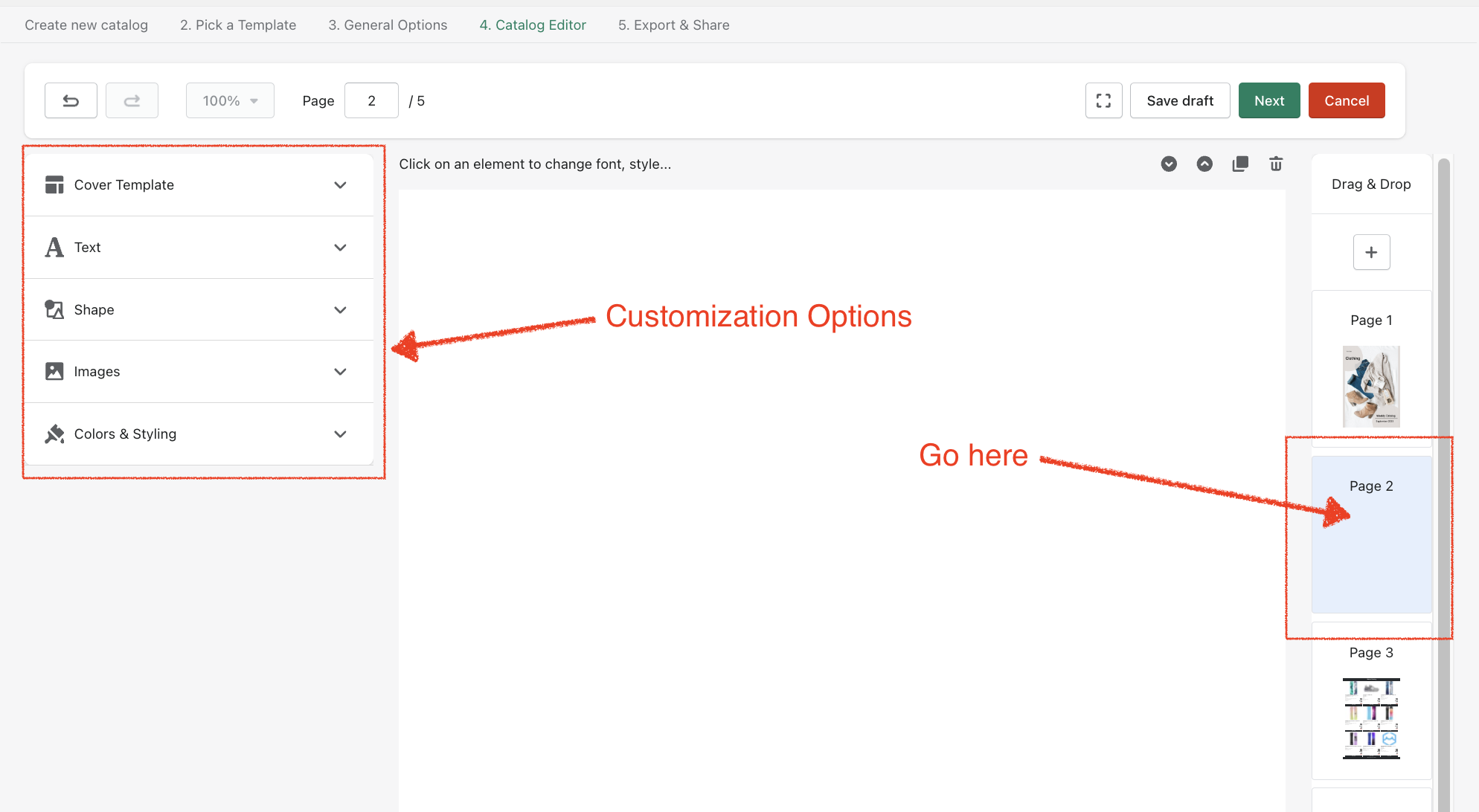Delete current page with trash icon

click(1276, 164)
